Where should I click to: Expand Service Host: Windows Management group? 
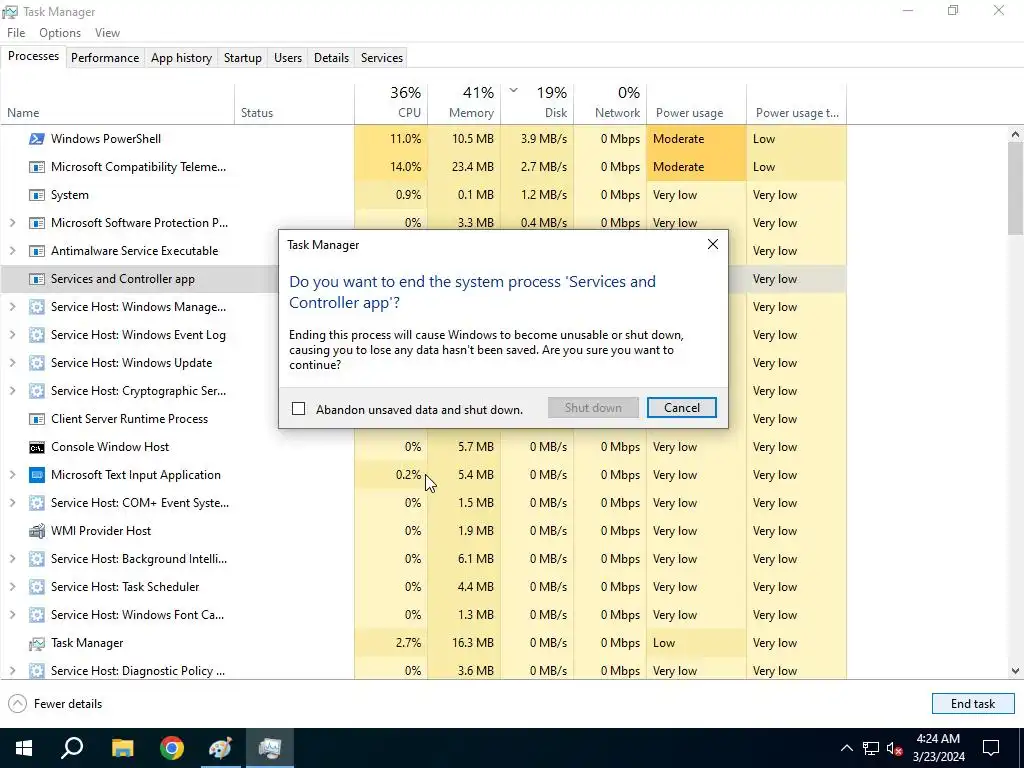pyautogui.click(x=12, y=307)
